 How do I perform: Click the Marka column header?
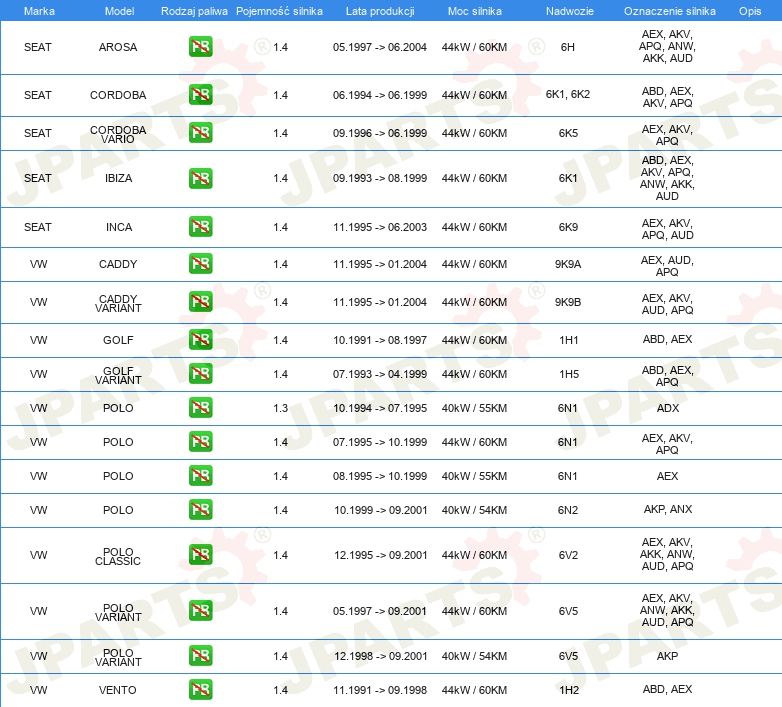click(39, 11)
